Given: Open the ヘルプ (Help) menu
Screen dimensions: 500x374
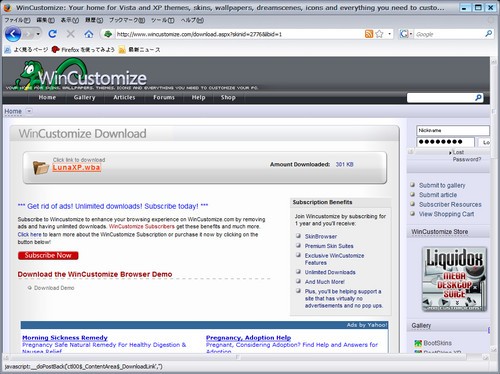Looking at the screenshot, I should (192, 20).
